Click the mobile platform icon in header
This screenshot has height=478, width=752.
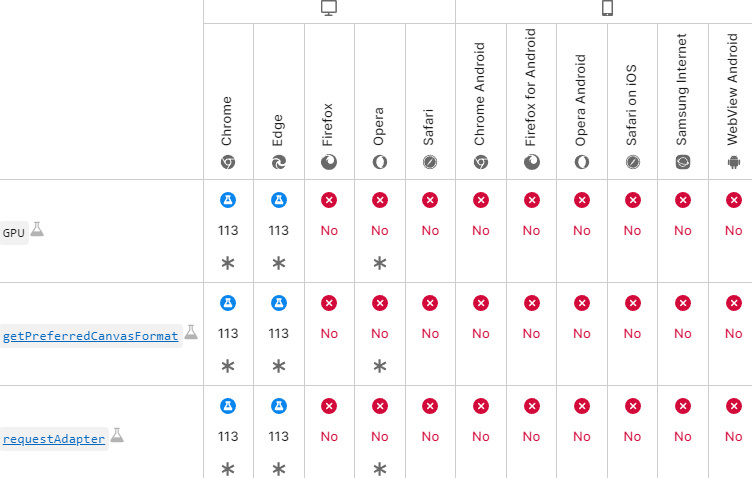(x=606, y=8)
